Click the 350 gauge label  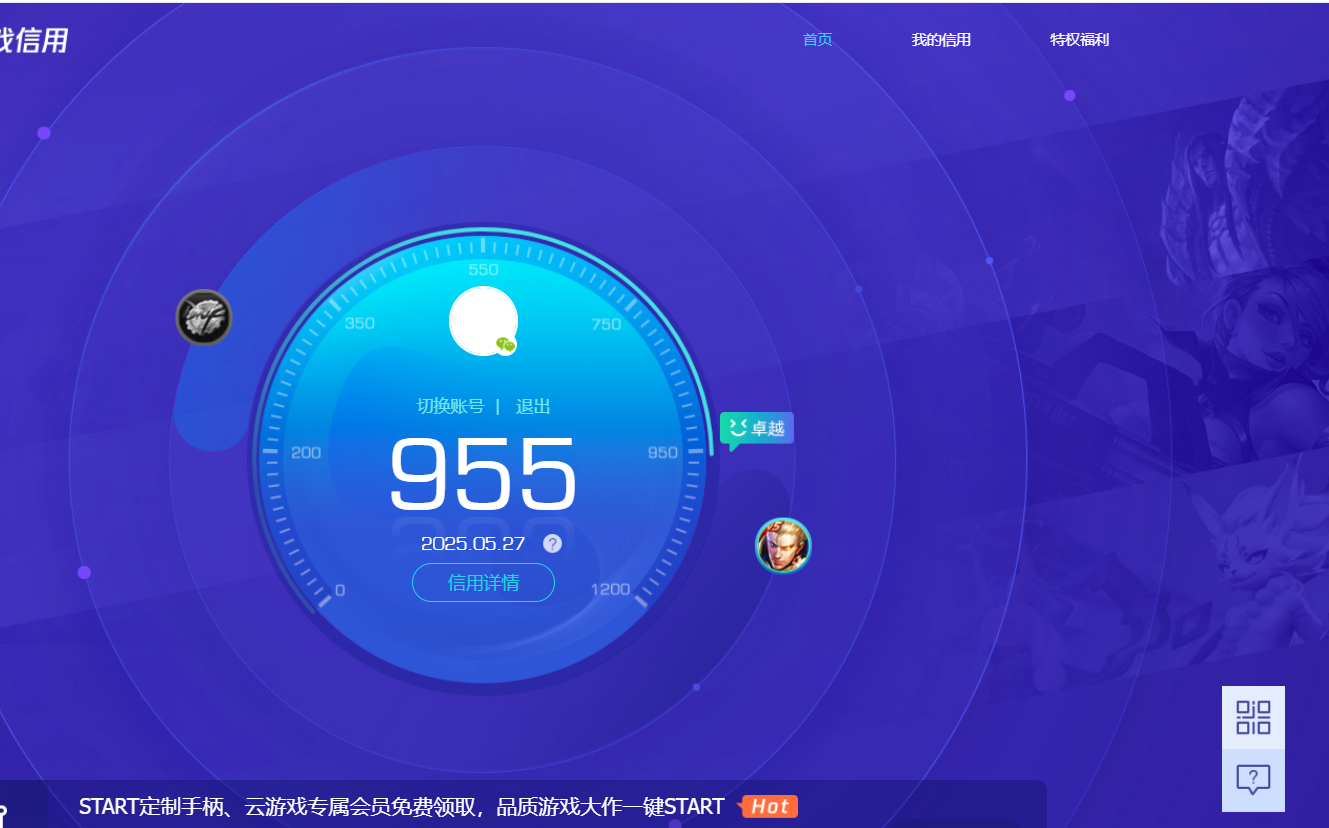click(360, 324)
